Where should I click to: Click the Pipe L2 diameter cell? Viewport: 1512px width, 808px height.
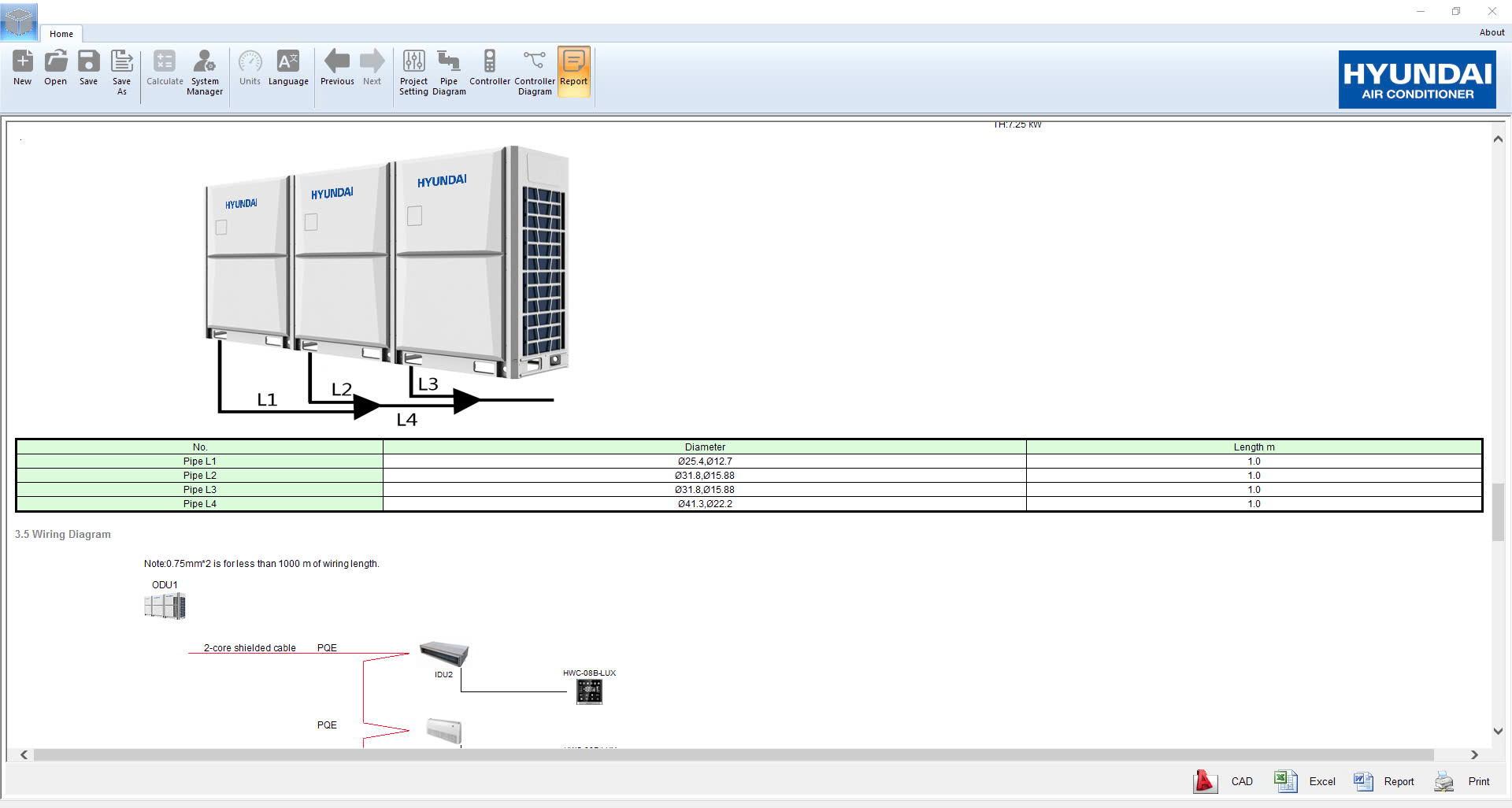coord(705,476)
